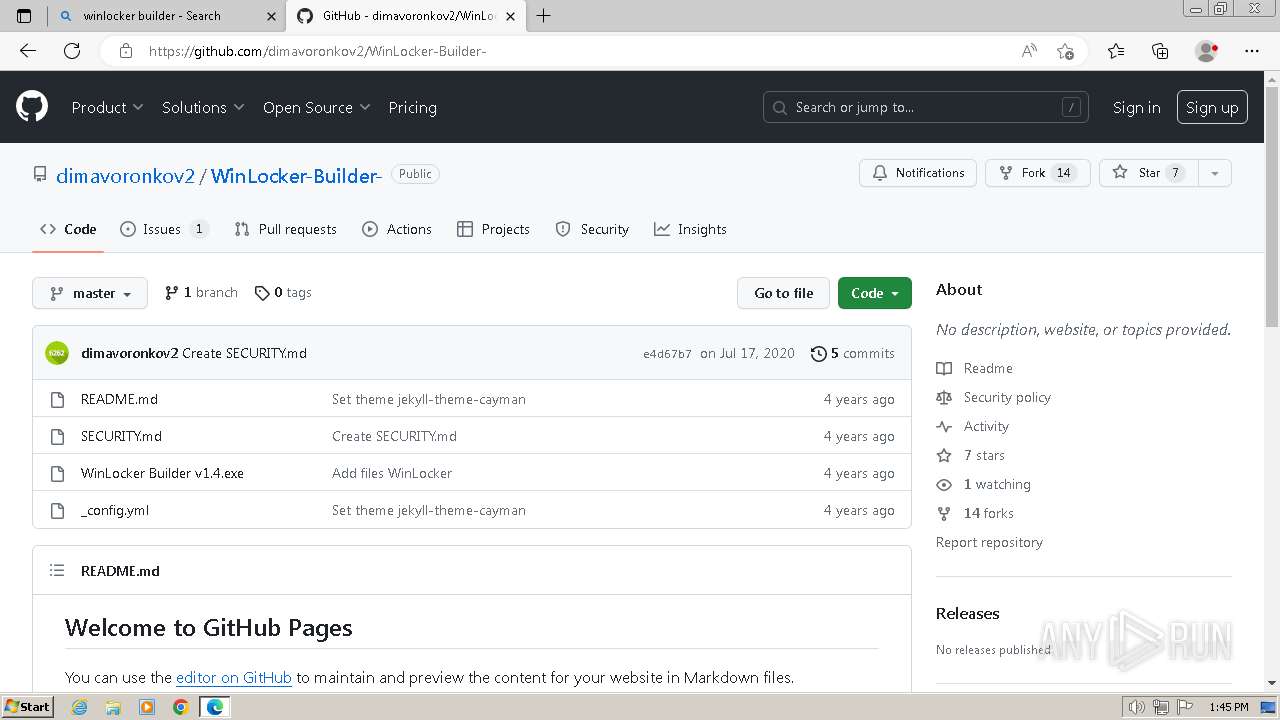Screen dimensions: 1280x720
Task: Open commit hash e4d67b7
Action: [667, 354]
